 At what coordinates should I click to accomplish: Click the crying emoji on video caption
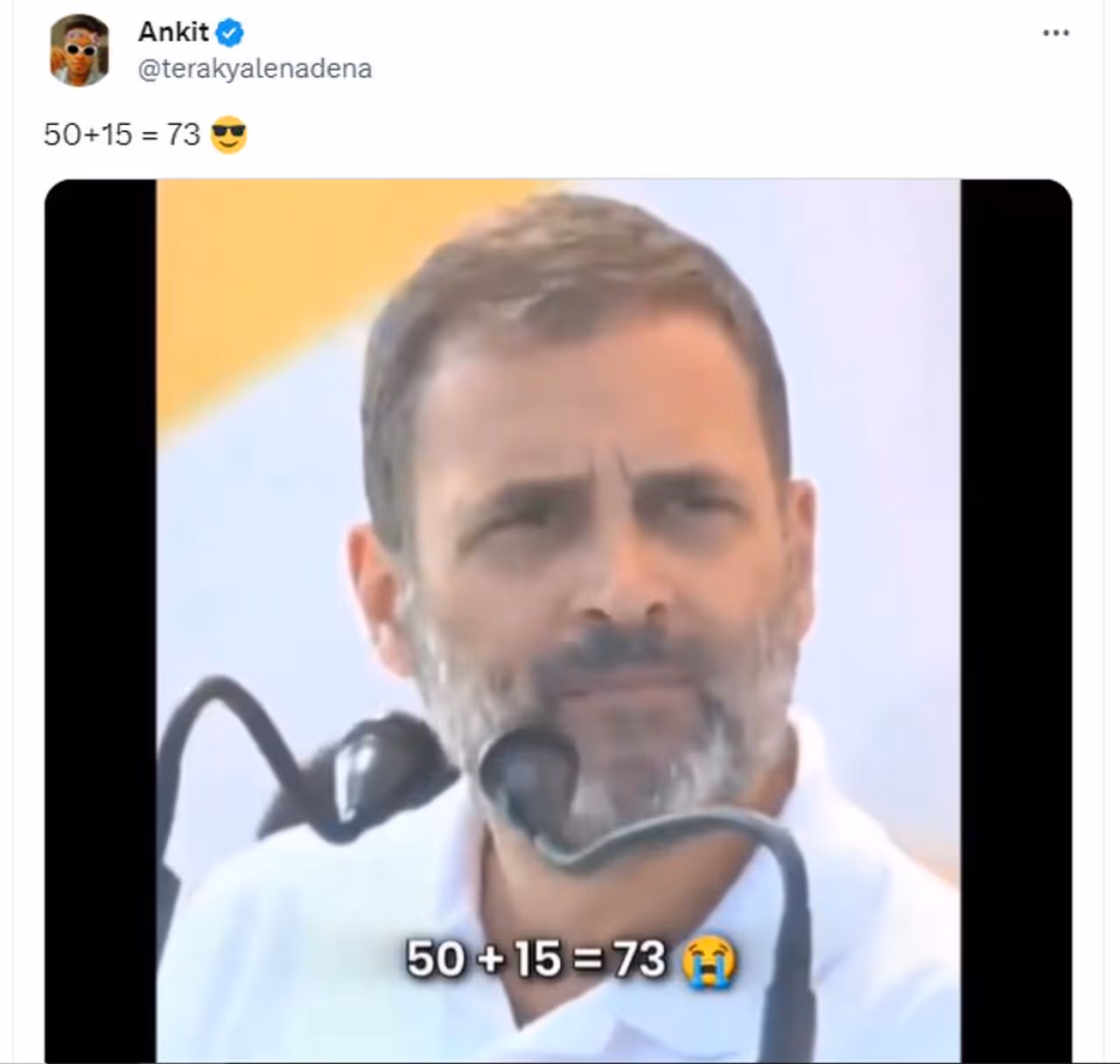click(709, 961)
